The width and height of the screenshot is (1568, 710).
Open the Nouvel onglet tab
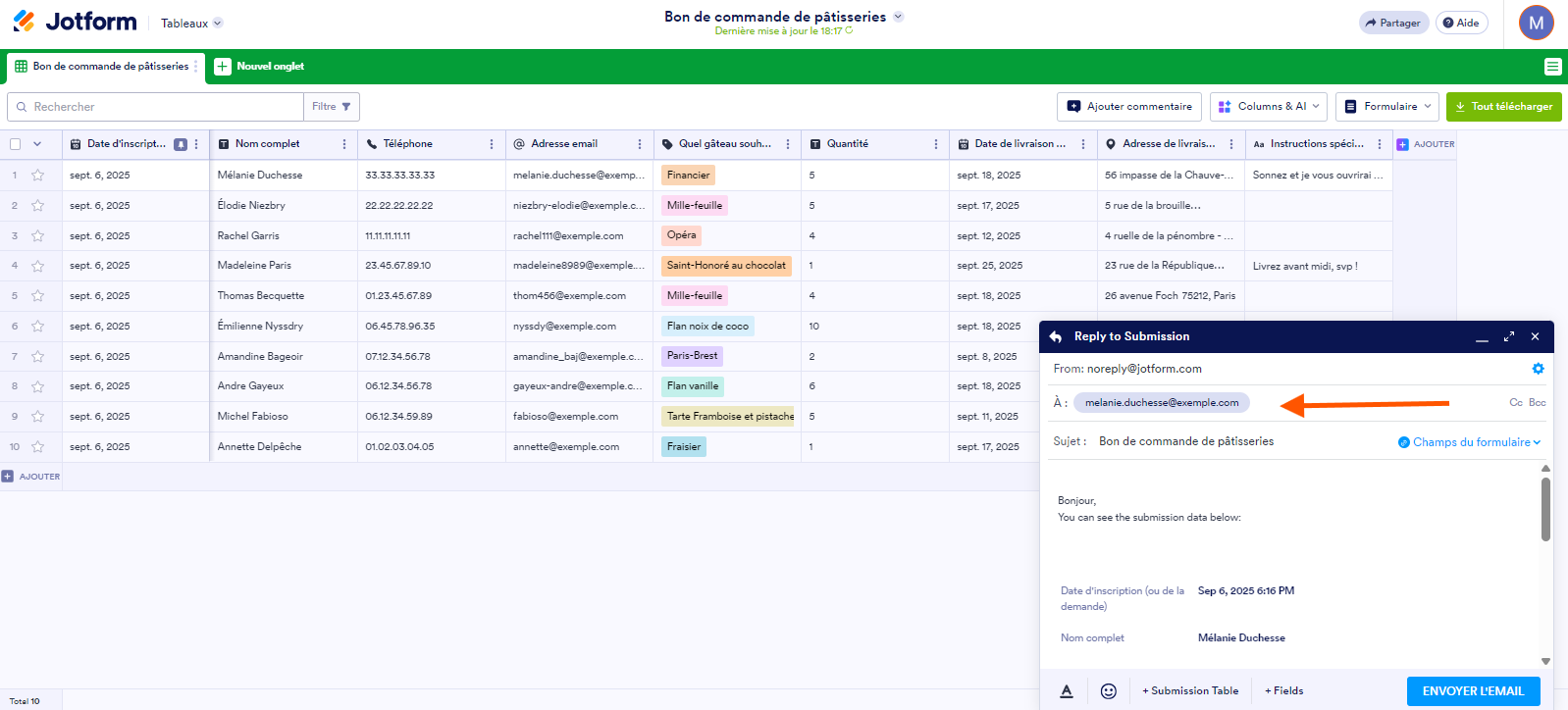click(260, 67)
